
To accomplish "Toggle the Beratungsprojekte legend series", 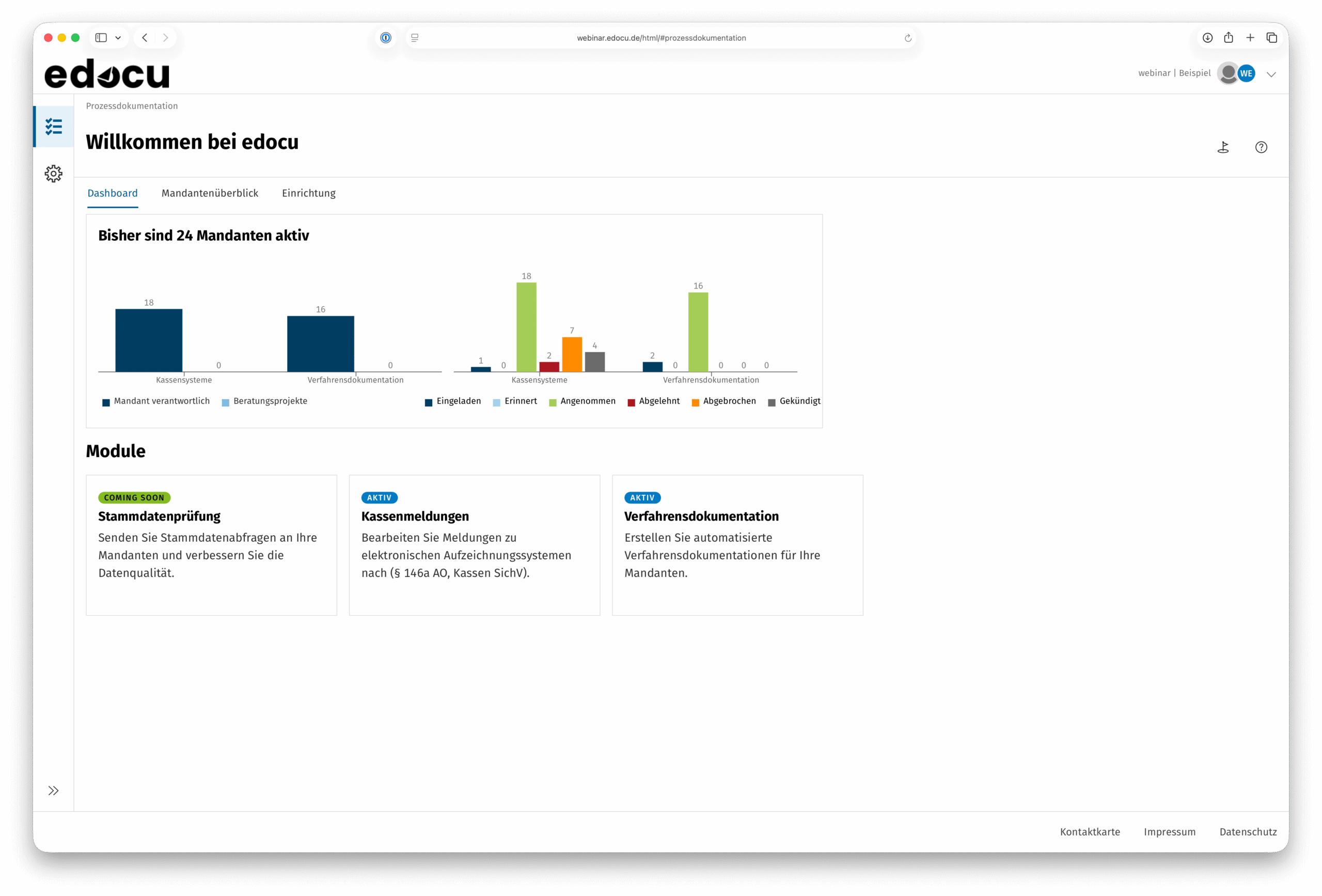I will click(x=264, y=401).
